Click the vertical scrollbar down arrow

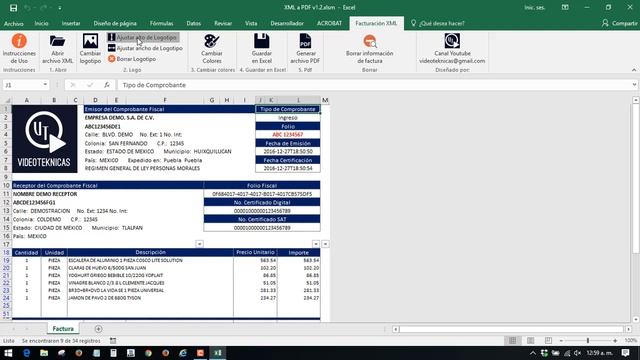coord(636,319)
